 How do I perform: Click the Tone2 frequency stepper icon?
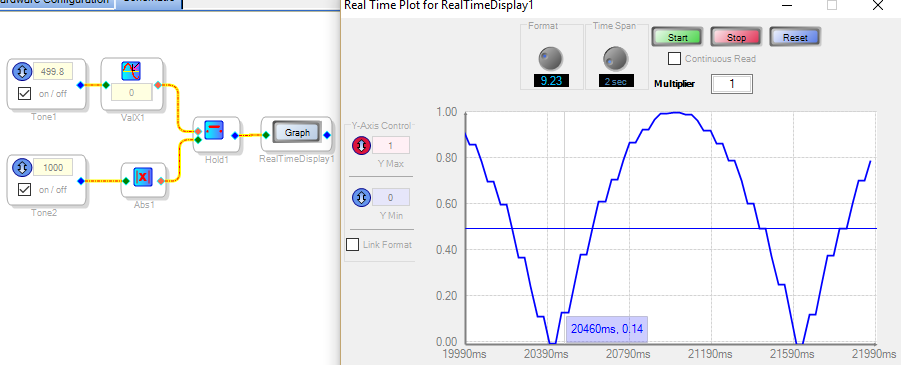point(22,167)
